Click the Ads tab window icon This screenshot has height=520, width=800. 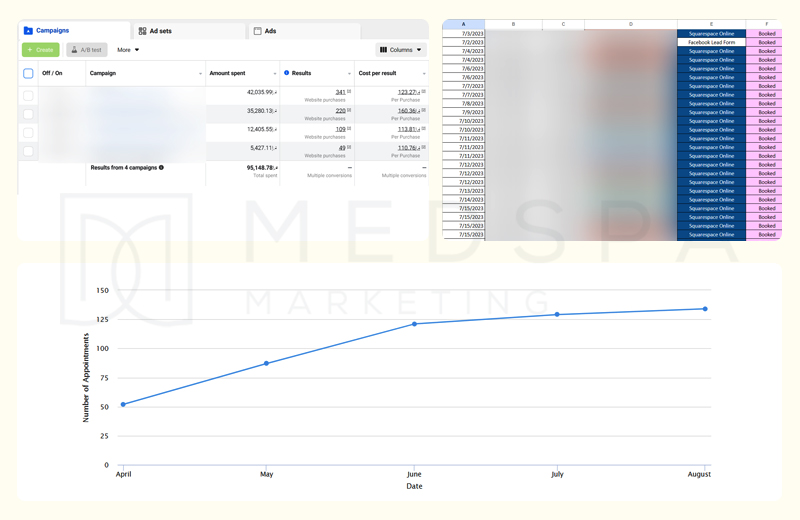coord(257,32)
